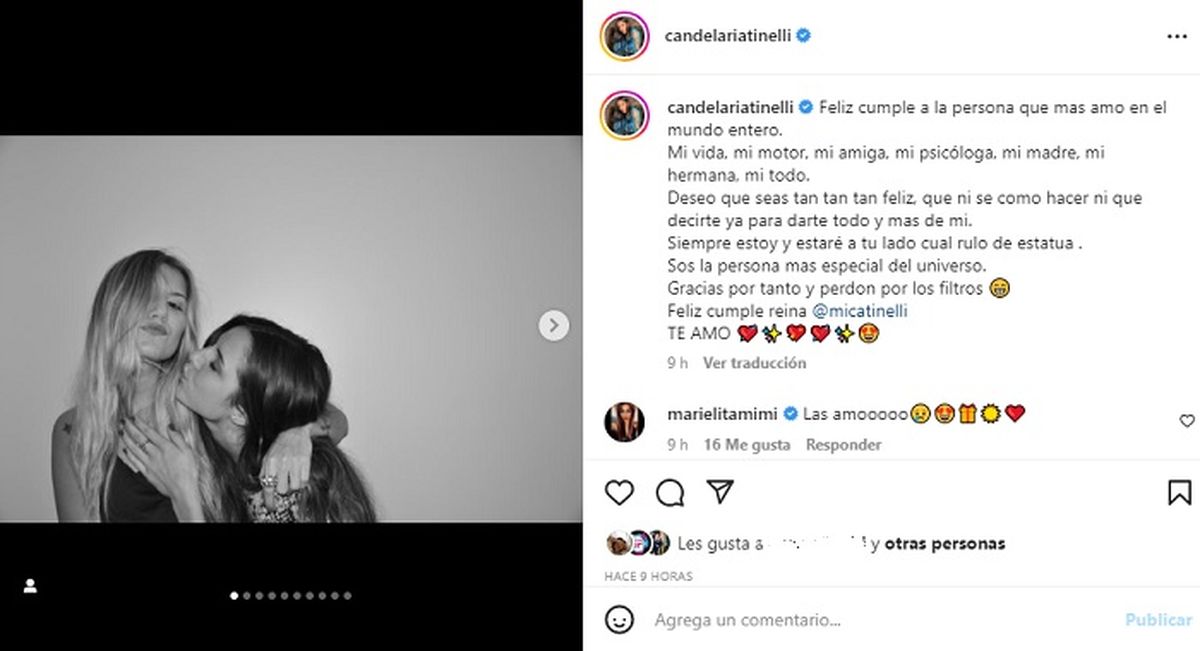Click Ver traducción under the caption

click(x=754, y=363)
